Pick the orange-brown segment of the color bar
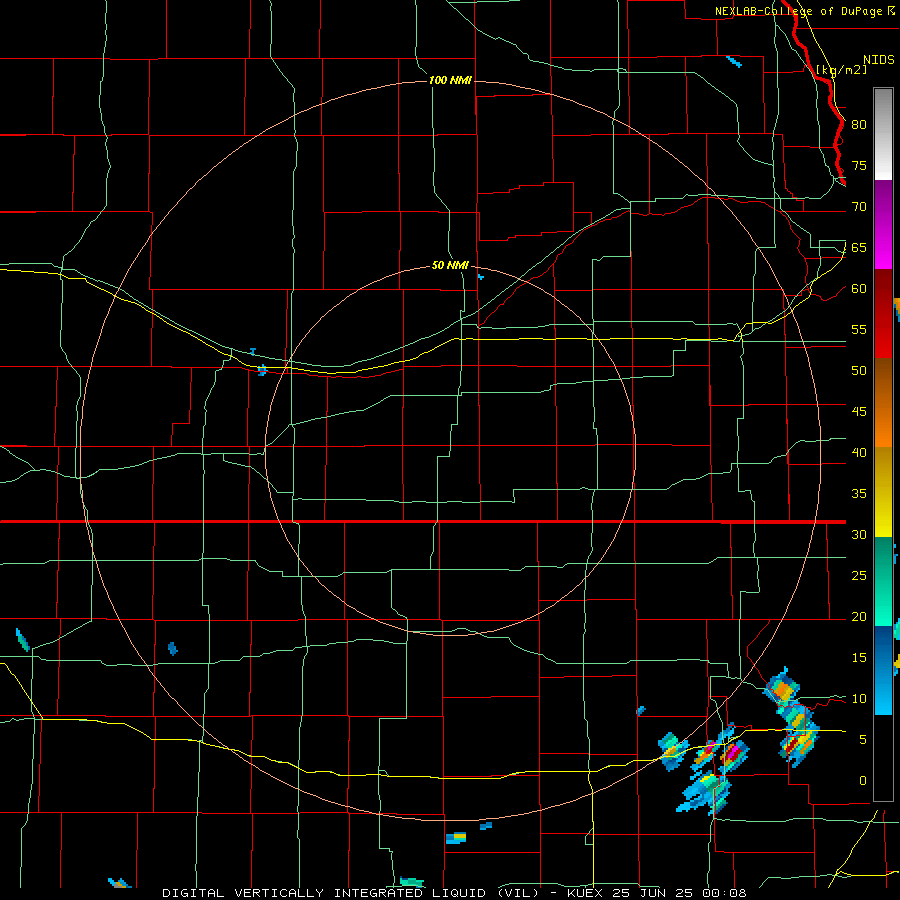 click(883, 402)
